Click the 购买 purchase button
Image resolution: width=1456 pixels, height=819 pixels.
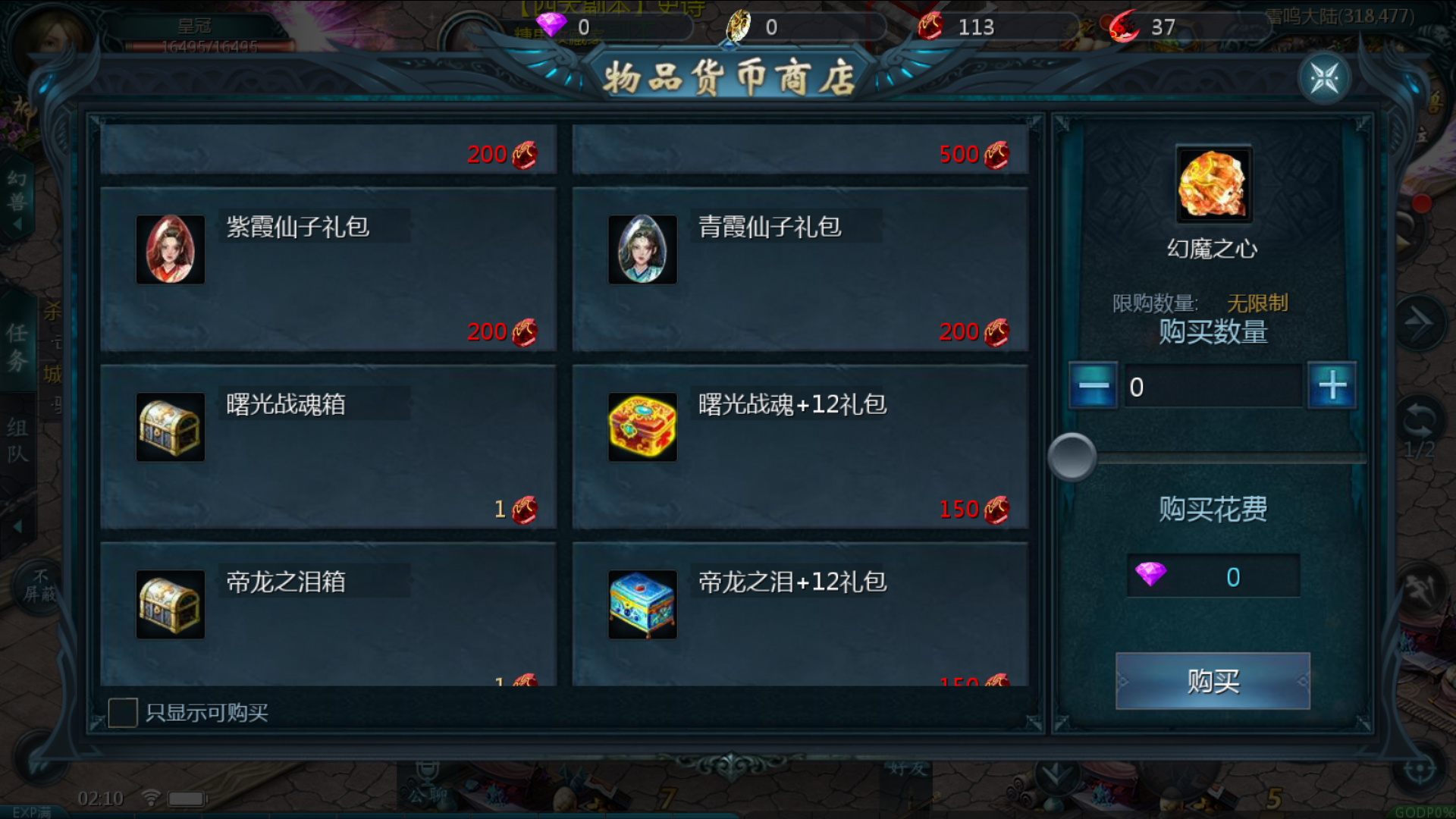[1213, 681]
